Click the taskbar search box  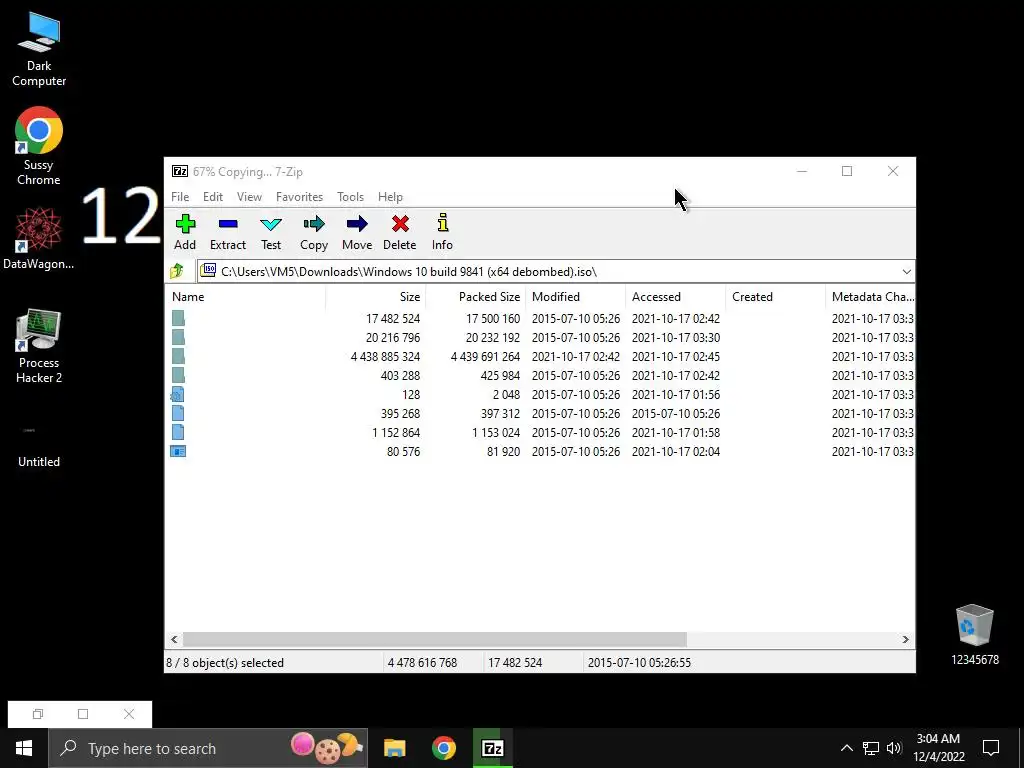click(208, 748)
